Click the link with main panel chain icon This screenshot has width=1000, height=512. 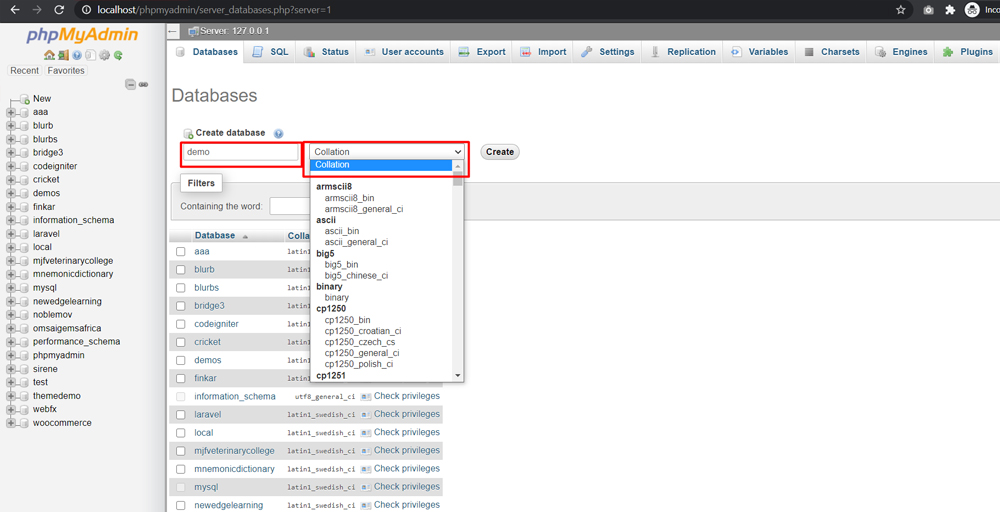pyautogui.click(x=143, y=84)
